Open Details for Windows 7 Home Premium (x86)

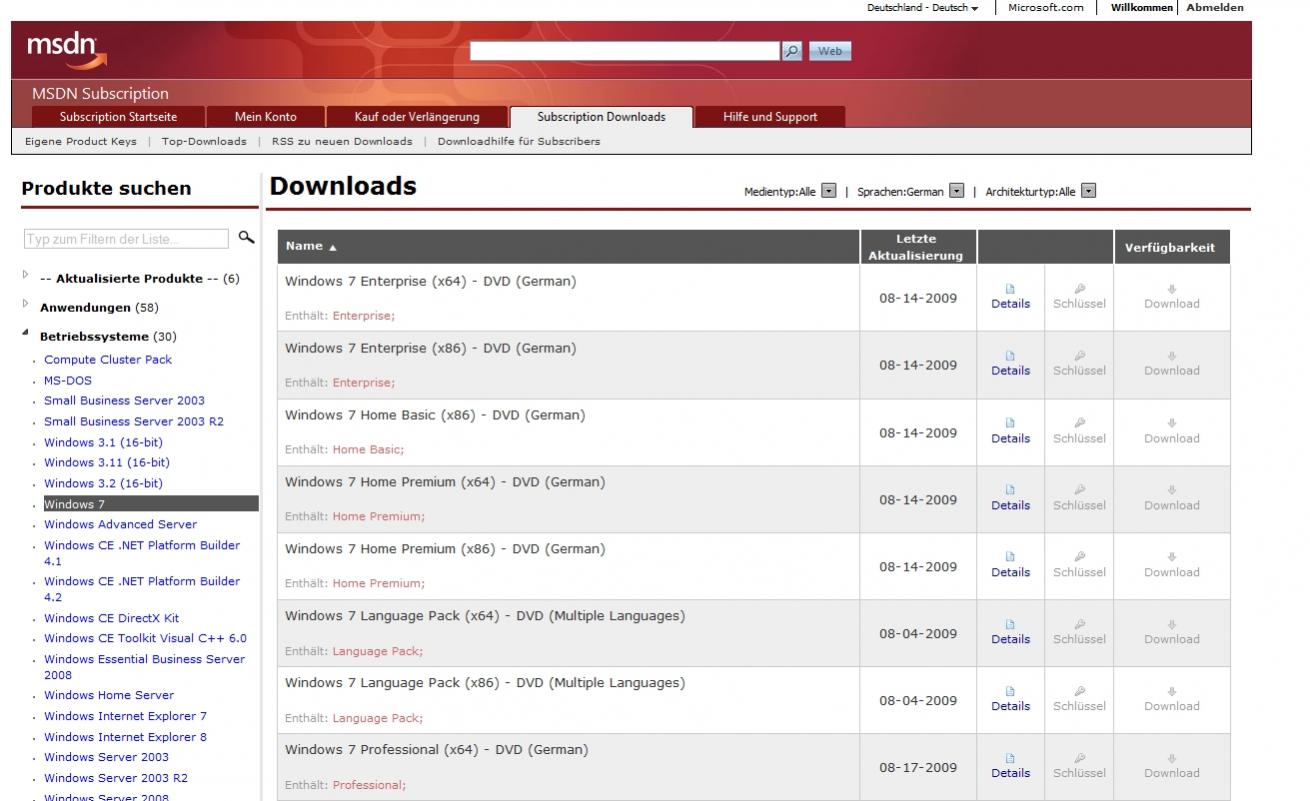coord(1010,566)
